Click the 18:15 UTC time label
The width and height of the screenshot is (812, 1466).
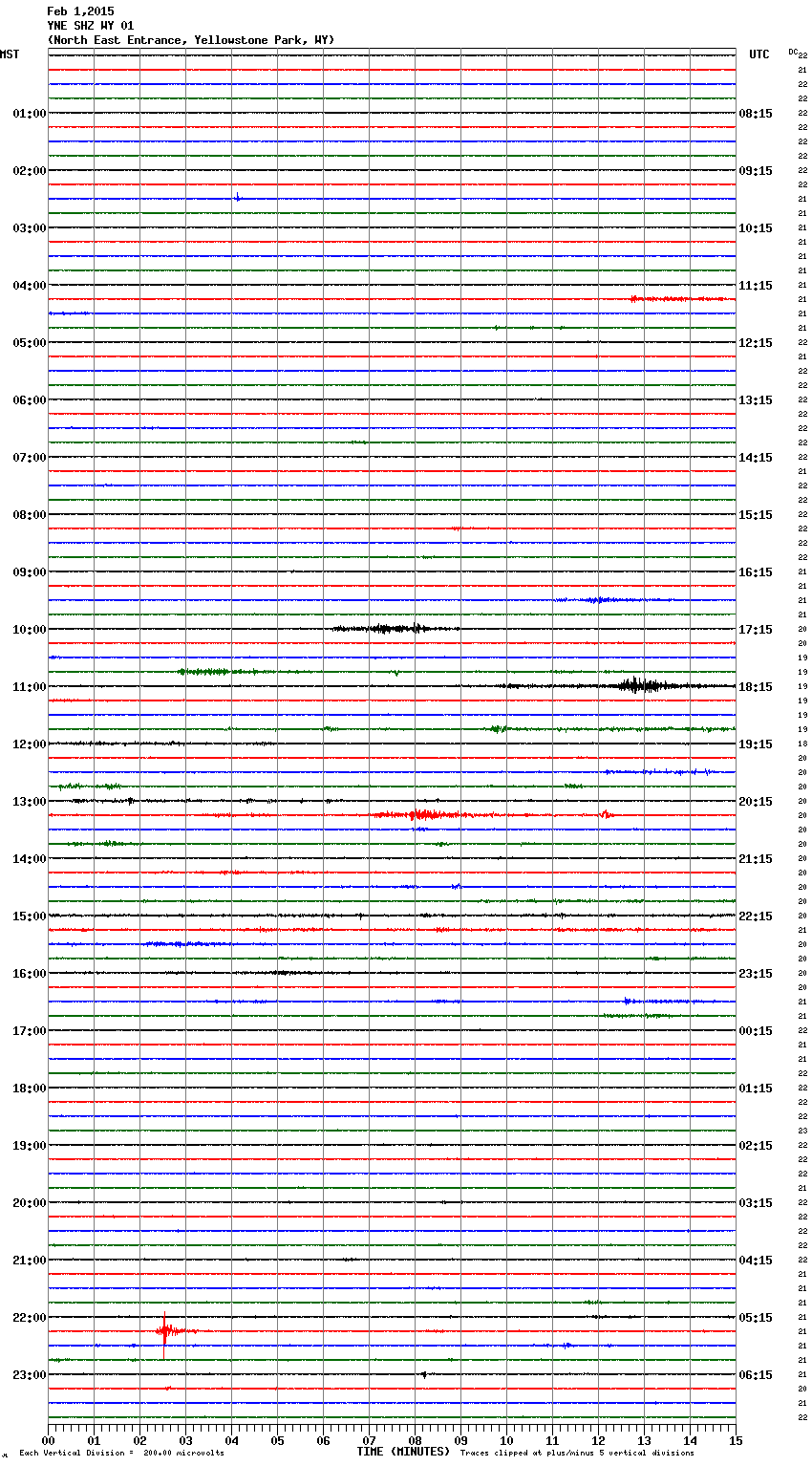[756, 687]
